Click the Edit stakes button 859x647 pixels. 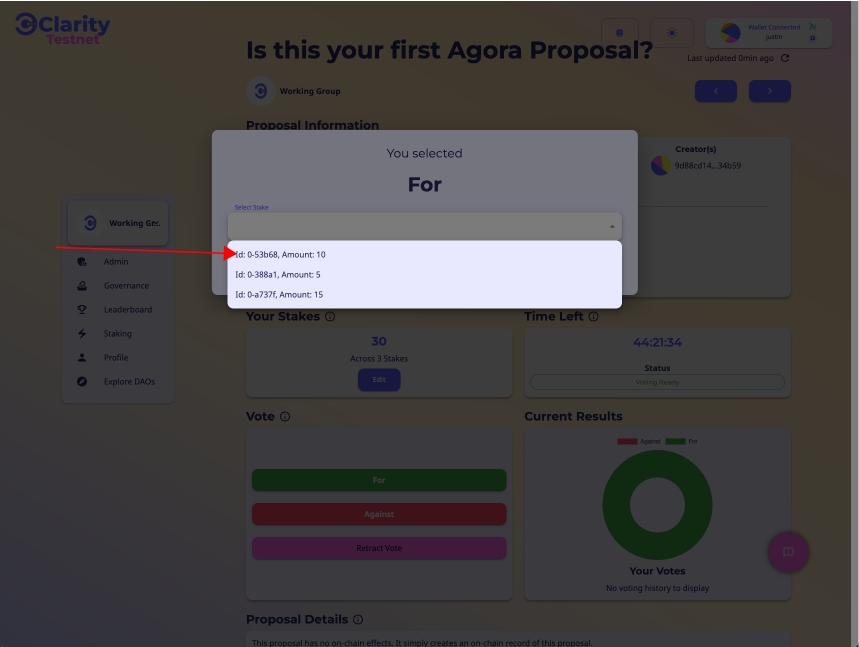378,379
